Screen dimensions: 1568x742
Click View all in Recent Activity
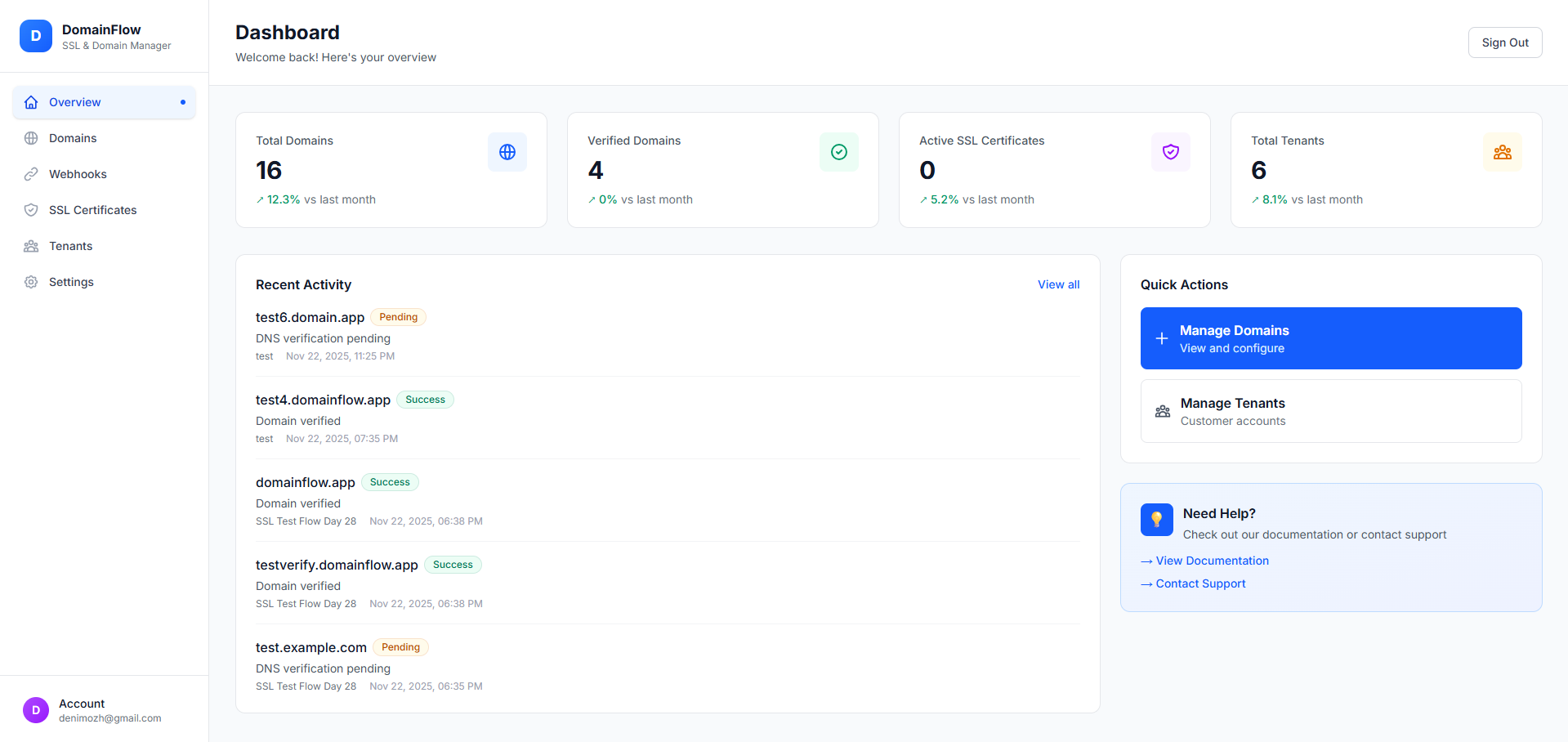point(1058,284)
